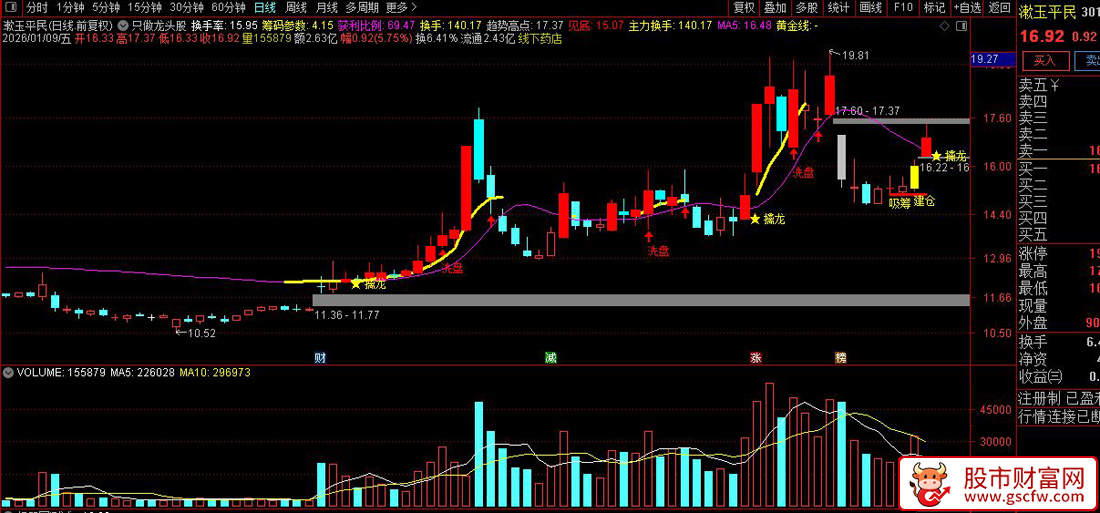Click the 返回 back button
The width and height of the screenshot is (1100, 513).
pos(998,8)
